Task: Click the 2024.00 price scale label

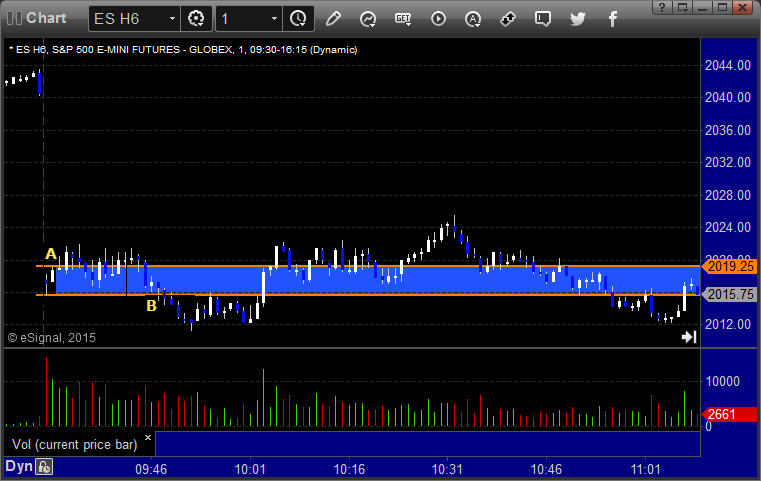Action: [728, 227]
